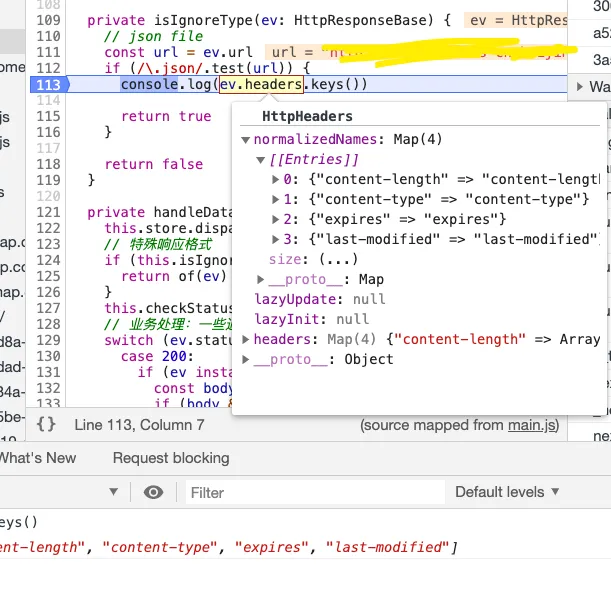Click line number 121 in the gutter
The image size is (611, 598).
[48, 212]
